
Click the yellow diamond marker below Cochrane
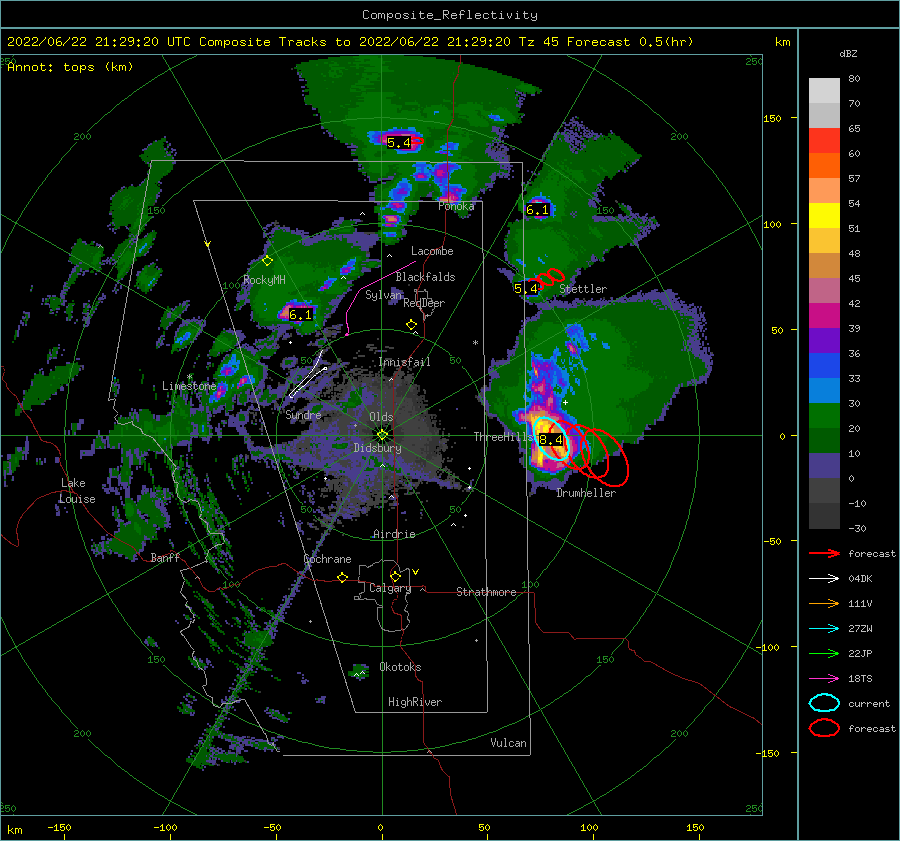342,578
